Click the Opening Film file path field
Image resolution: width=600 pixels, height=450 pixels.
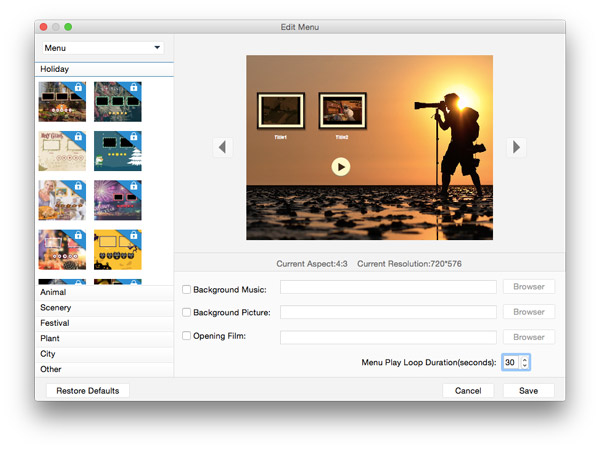388,338
